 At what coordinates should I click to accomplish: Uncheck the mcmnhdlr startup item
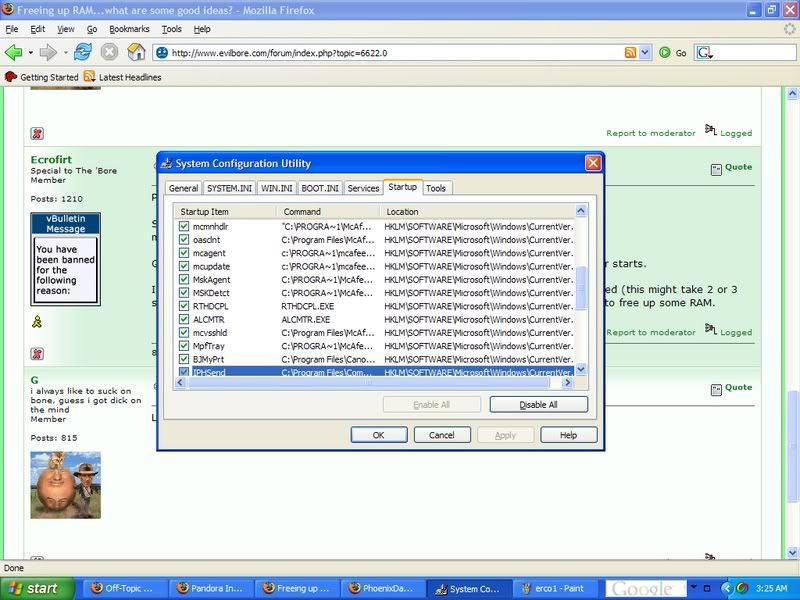tap(184, 226)
